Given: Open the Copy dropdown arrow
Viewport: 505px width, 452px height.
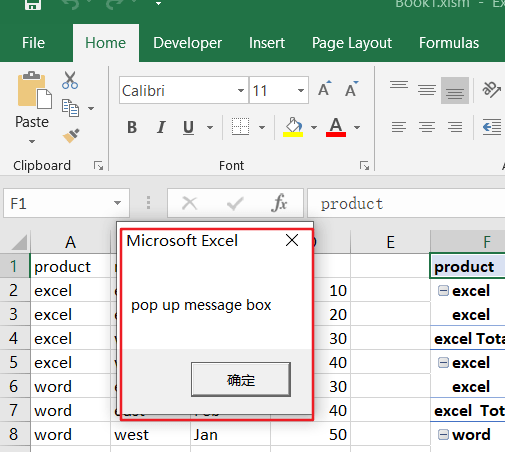Looking at the screenshot, I should (x=91, y=108).
